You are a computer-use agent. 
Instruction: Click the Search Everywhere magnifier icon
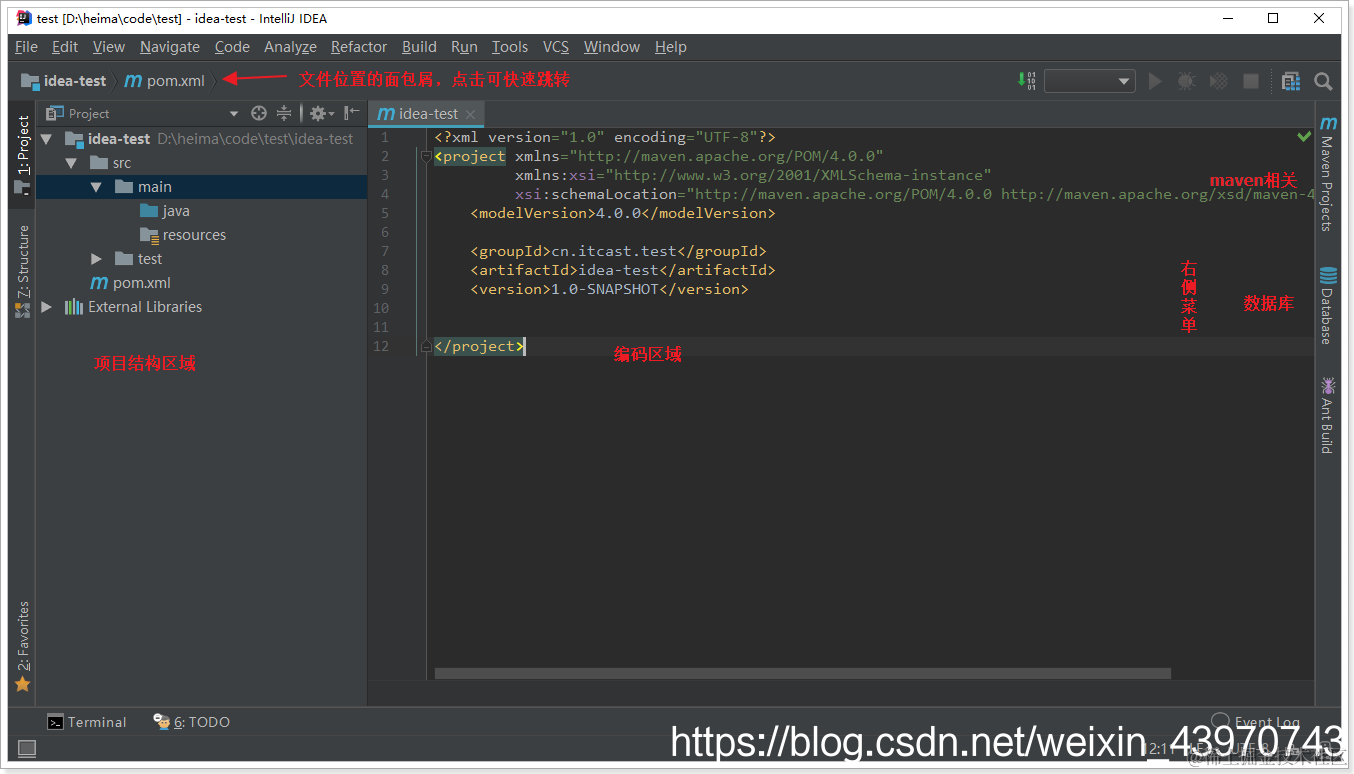click(x=1323, y=81)
